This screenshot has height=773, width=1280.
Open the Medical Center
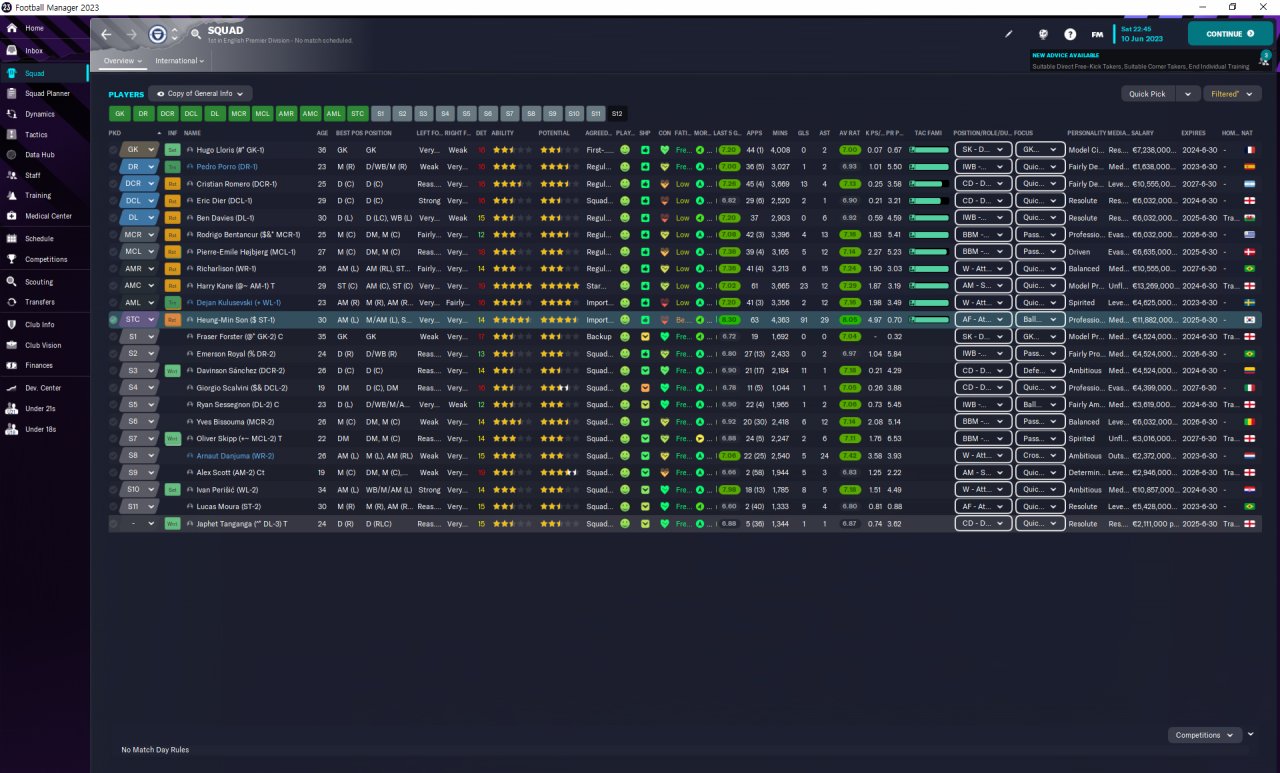click(48, 216)
